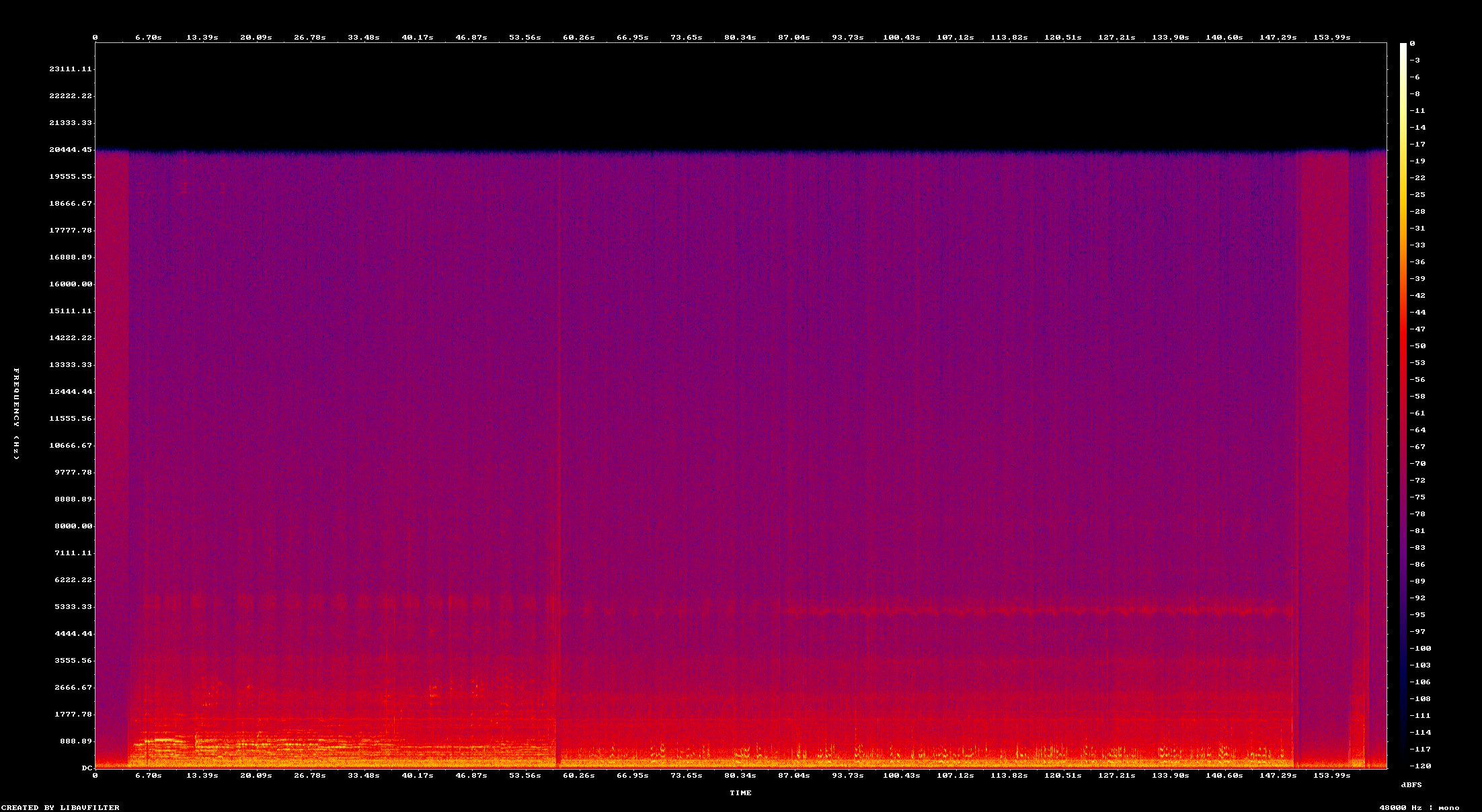Click the -14 value on dBFS scale
Image resolution: width=1482 pixels, height=812 pixels.
1417,128
